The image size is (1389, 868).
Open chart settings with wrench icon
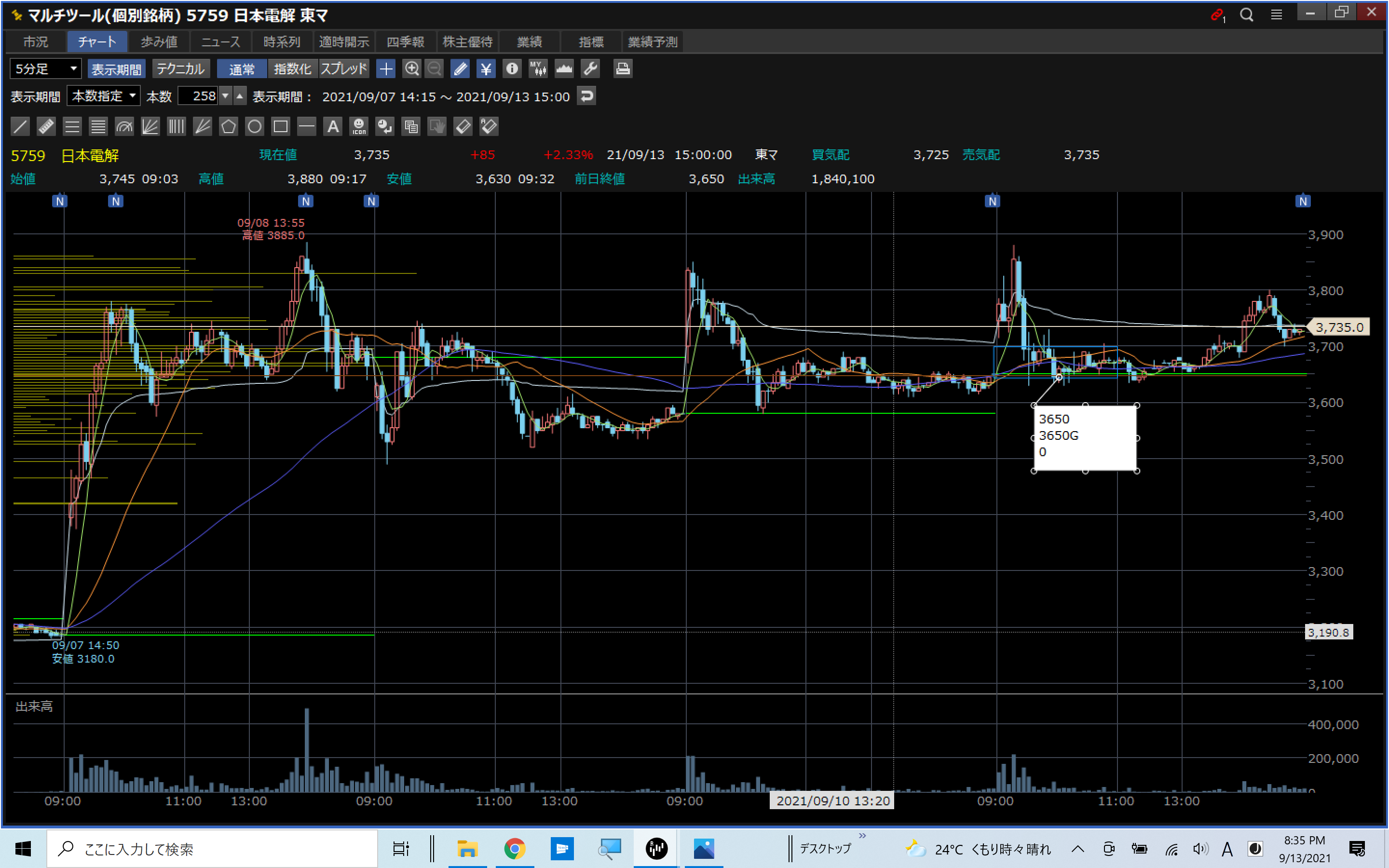[x=590, y=69]
